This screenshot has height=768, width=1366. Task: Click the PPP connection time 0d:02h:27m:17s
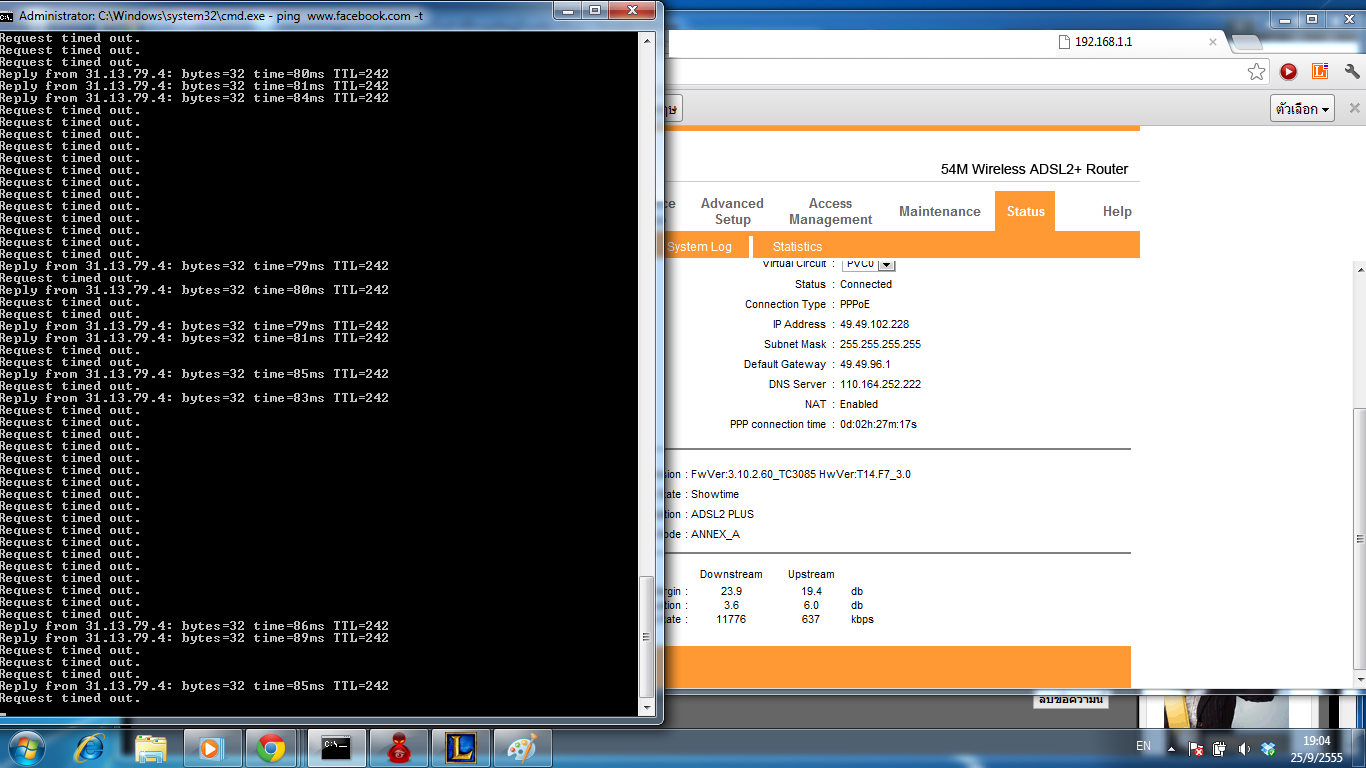[878, 424]
